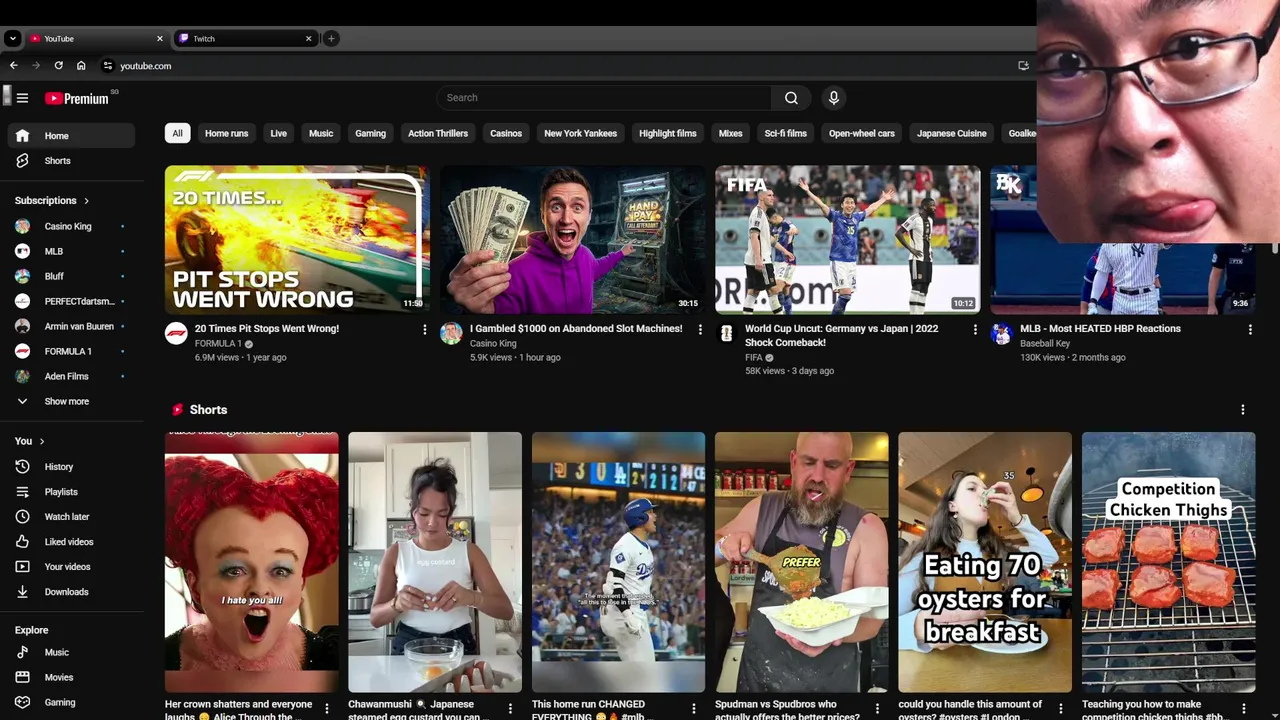1280x720 pixels.
Task: Open Music under Explore
Action: [x=70, y=652]
